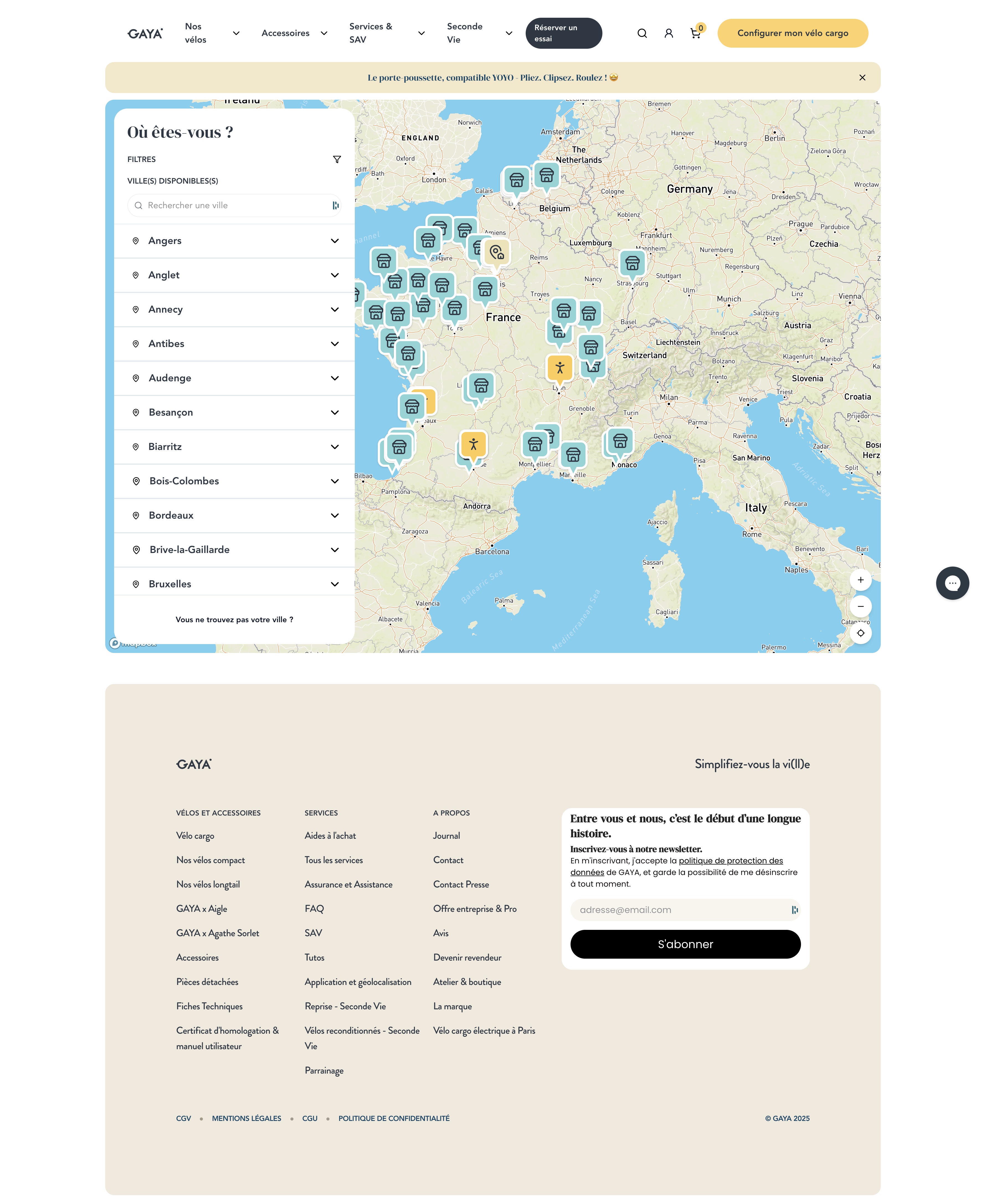Screen dimensions: 986x1204
Task: Select the store marker near Monaco
Action: [620, 441]
